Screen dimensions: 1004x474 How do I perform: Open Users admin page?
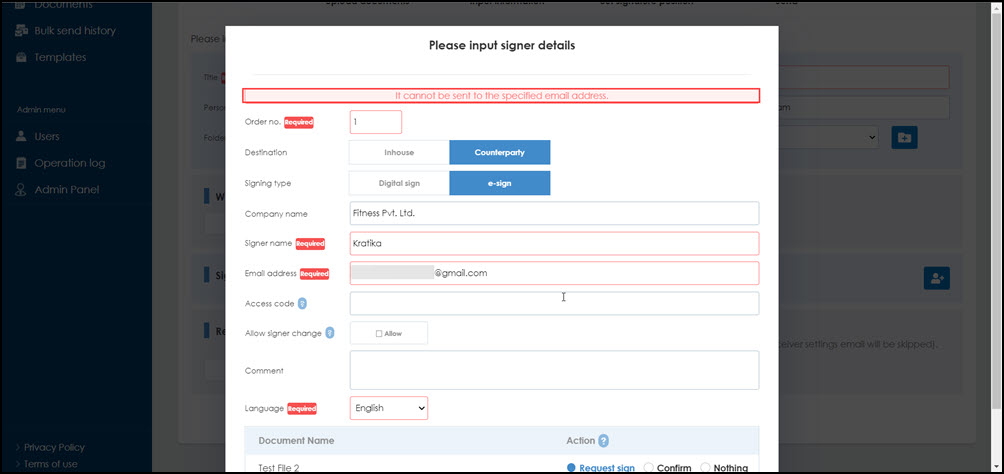47,136
